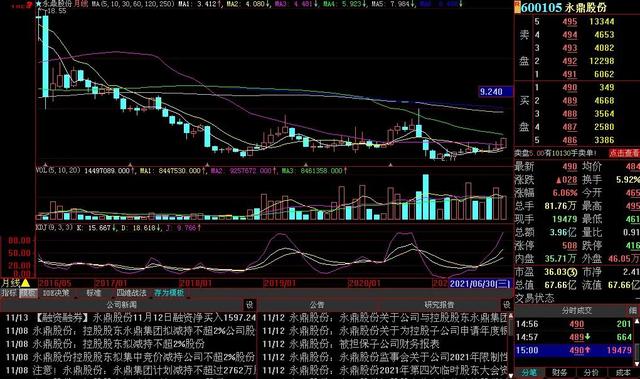Click the 2021/06/30(三) date label
Screen dimensions: 640x379
point(480,283)
